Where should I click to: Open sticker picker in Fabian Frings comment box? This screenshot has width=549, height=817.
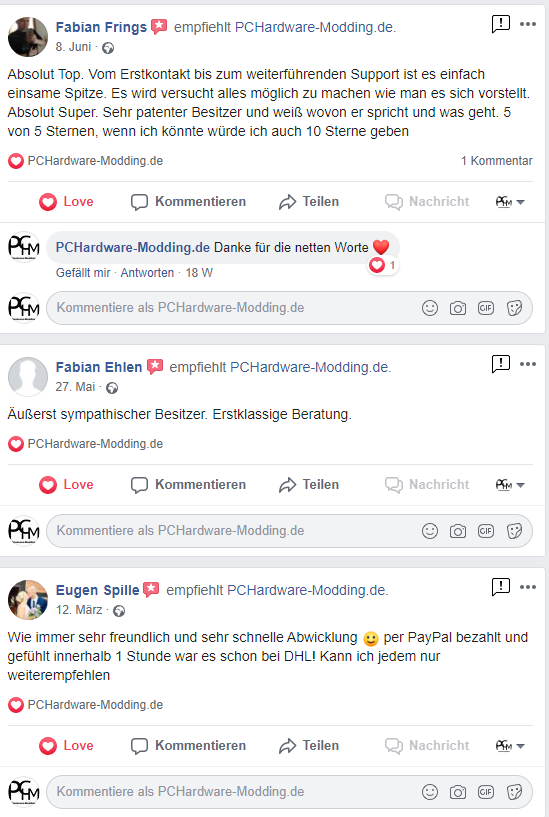pos(514,308)
